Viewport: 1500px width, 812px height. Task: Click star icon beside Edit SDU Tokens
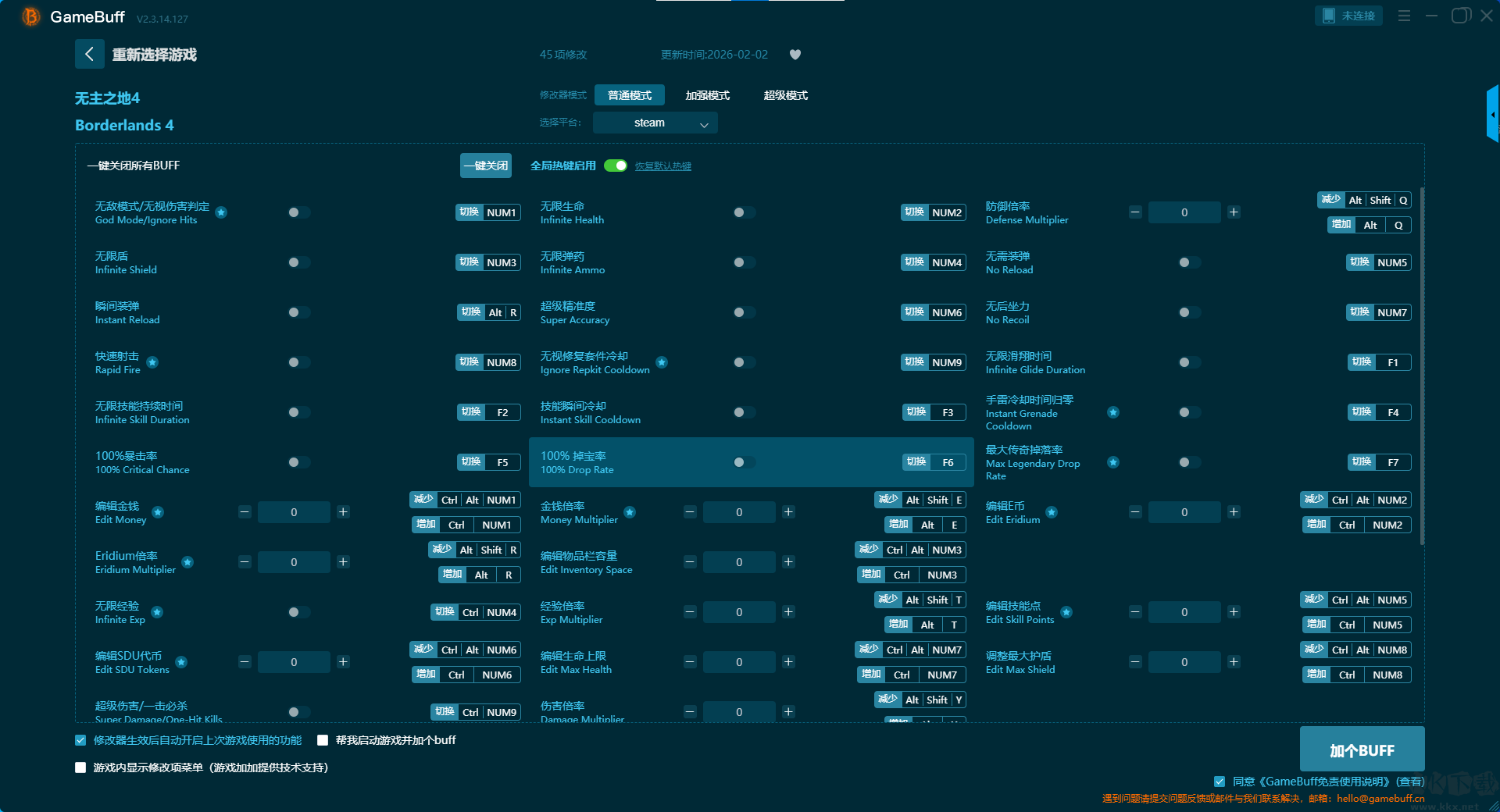(181, 662)
